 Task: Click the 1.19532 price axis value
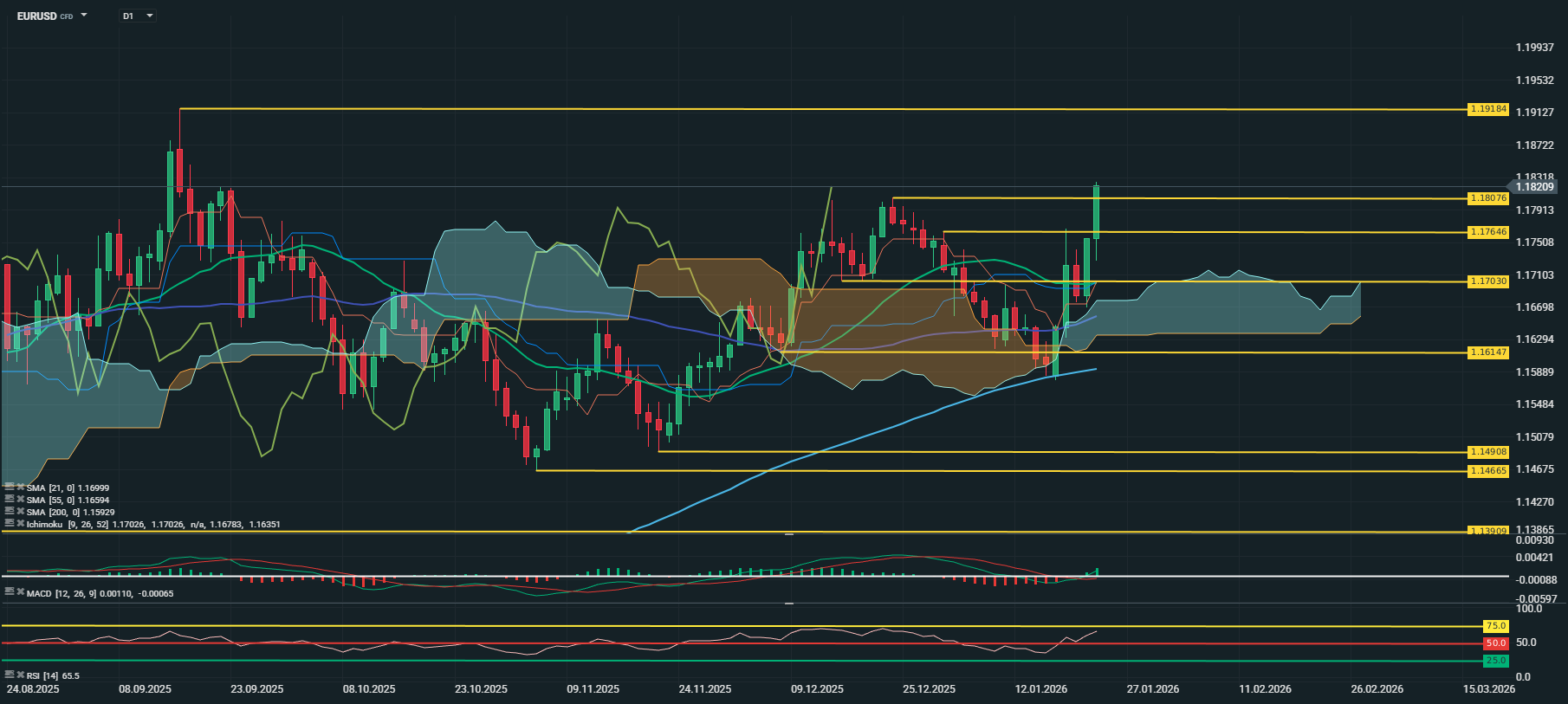click(1535, 81)
